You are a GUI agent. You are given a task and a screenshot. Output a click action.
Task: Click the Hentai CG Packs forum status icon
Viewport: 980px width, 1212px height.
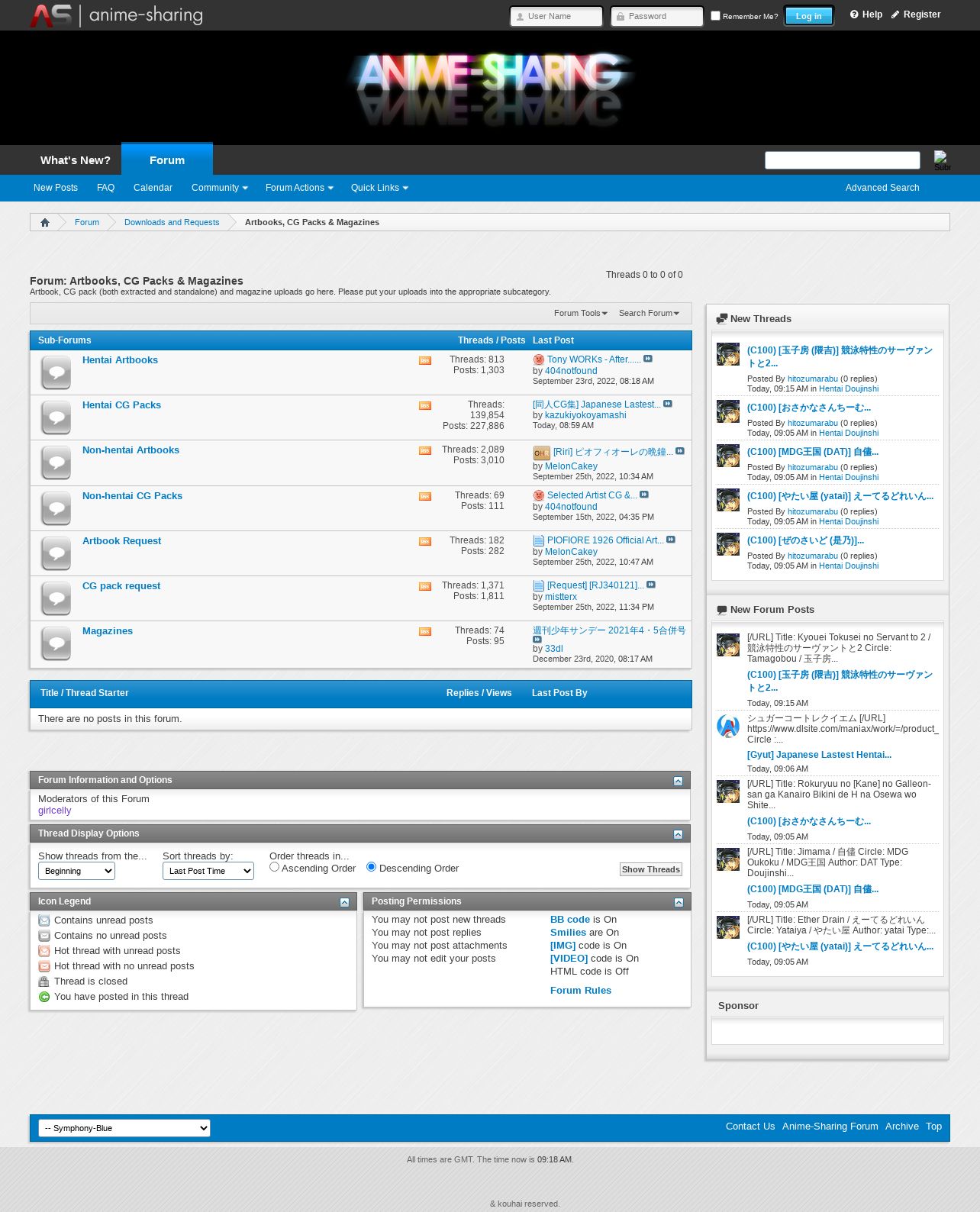(56, 417)
